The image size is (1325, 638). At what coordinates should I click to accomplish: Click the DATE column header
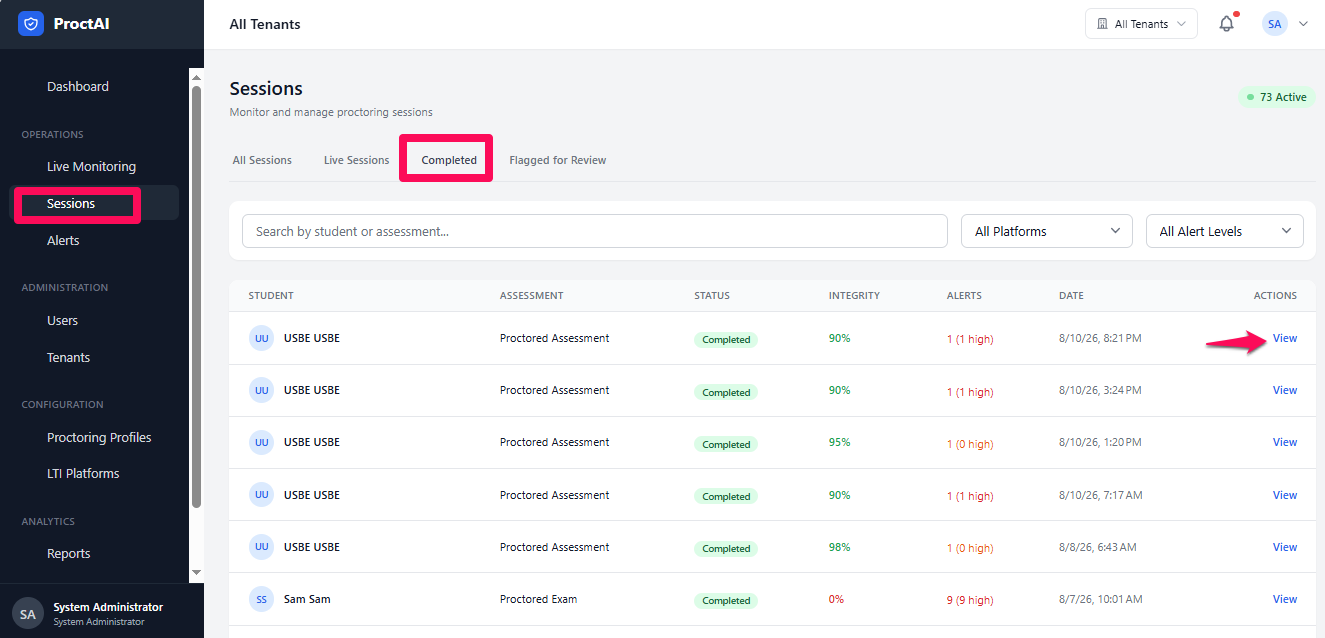click(x=1071, y=296)
